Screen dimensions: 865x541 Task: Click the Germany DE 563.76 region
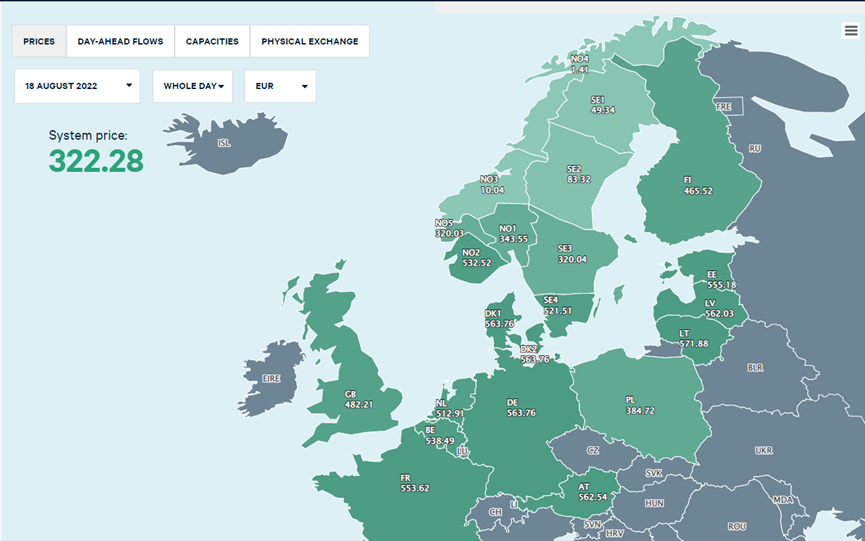520,407
